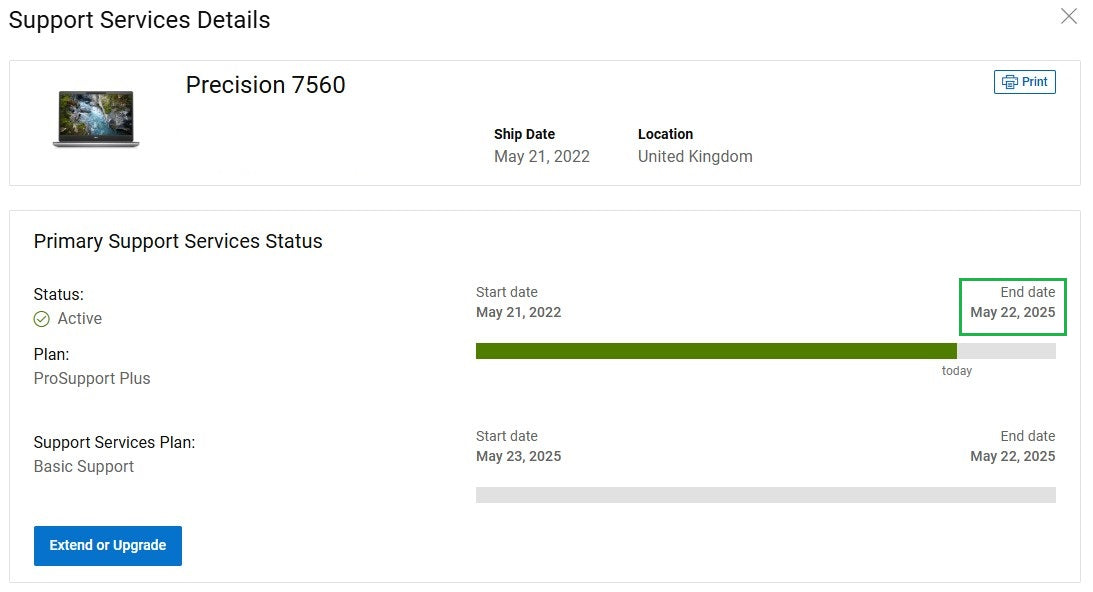Click the green Active status checkmark icon
The height and width of the screenshot is (592, 1093).
click(x=42, y=319)
